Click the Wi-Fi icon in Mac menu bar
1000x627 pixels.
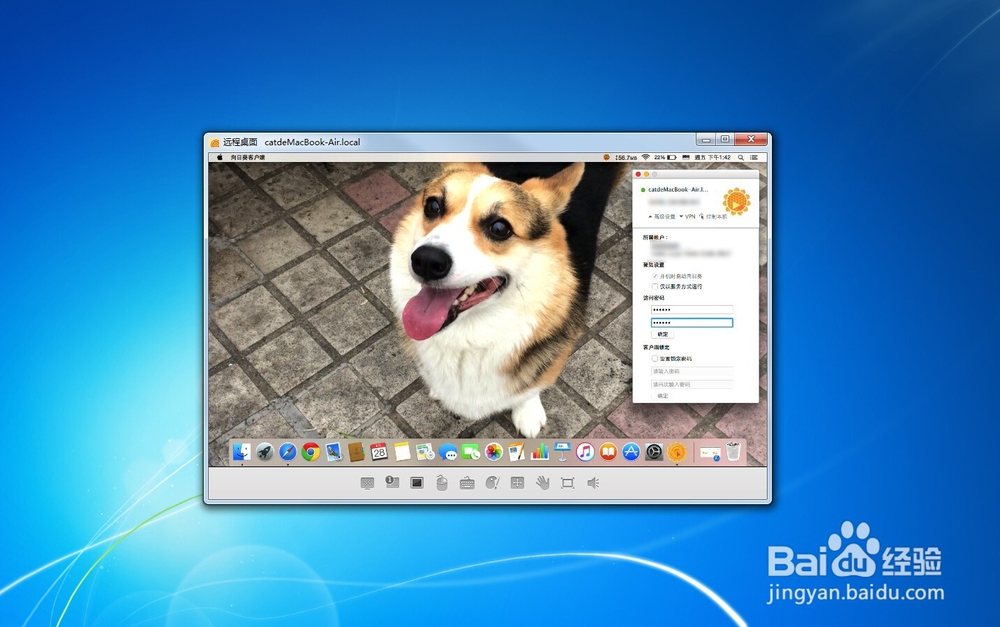coord(645,157)
